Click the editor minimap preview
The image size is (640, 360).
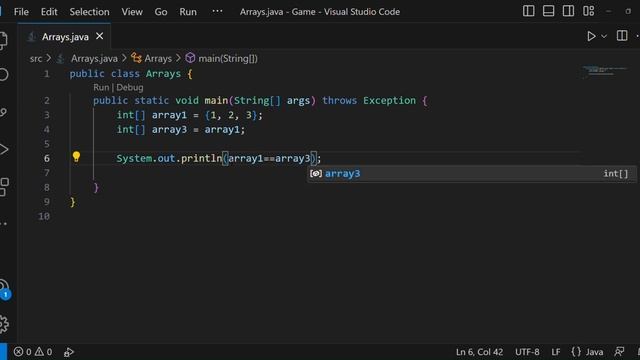(605, 72)
